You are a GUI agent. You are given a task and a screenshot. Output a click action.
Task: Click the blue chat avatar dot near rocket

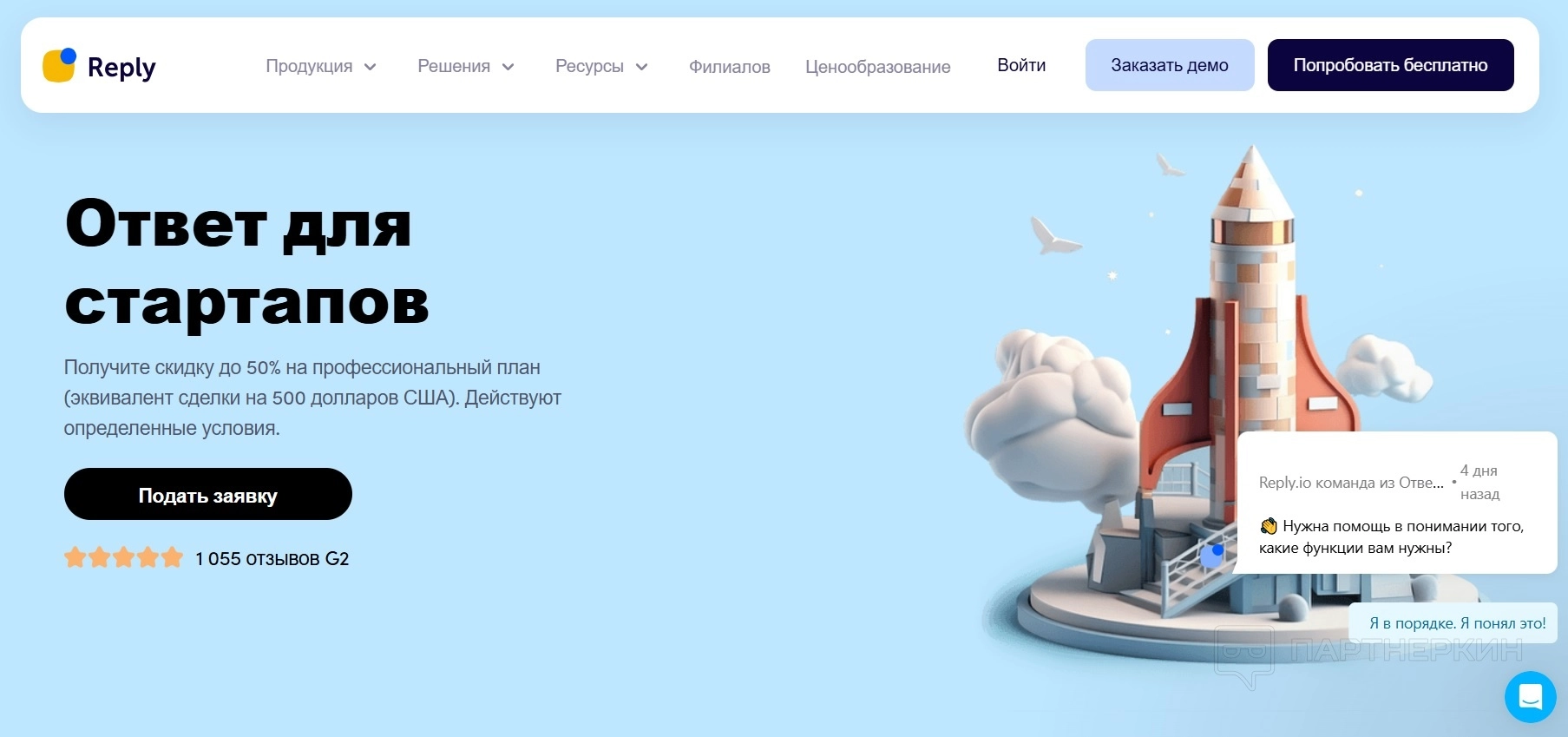pos(1211,555)
